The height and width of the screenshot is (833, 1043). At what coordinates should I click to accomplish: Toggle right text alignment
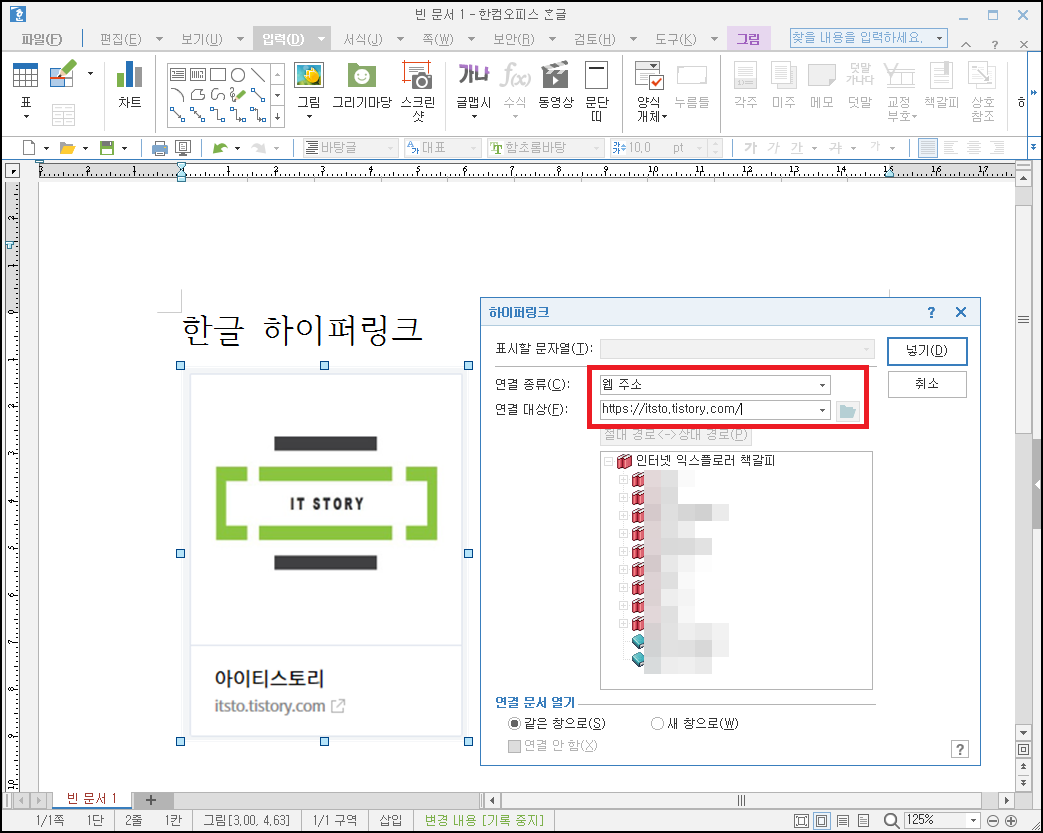(x=996, y=148)
